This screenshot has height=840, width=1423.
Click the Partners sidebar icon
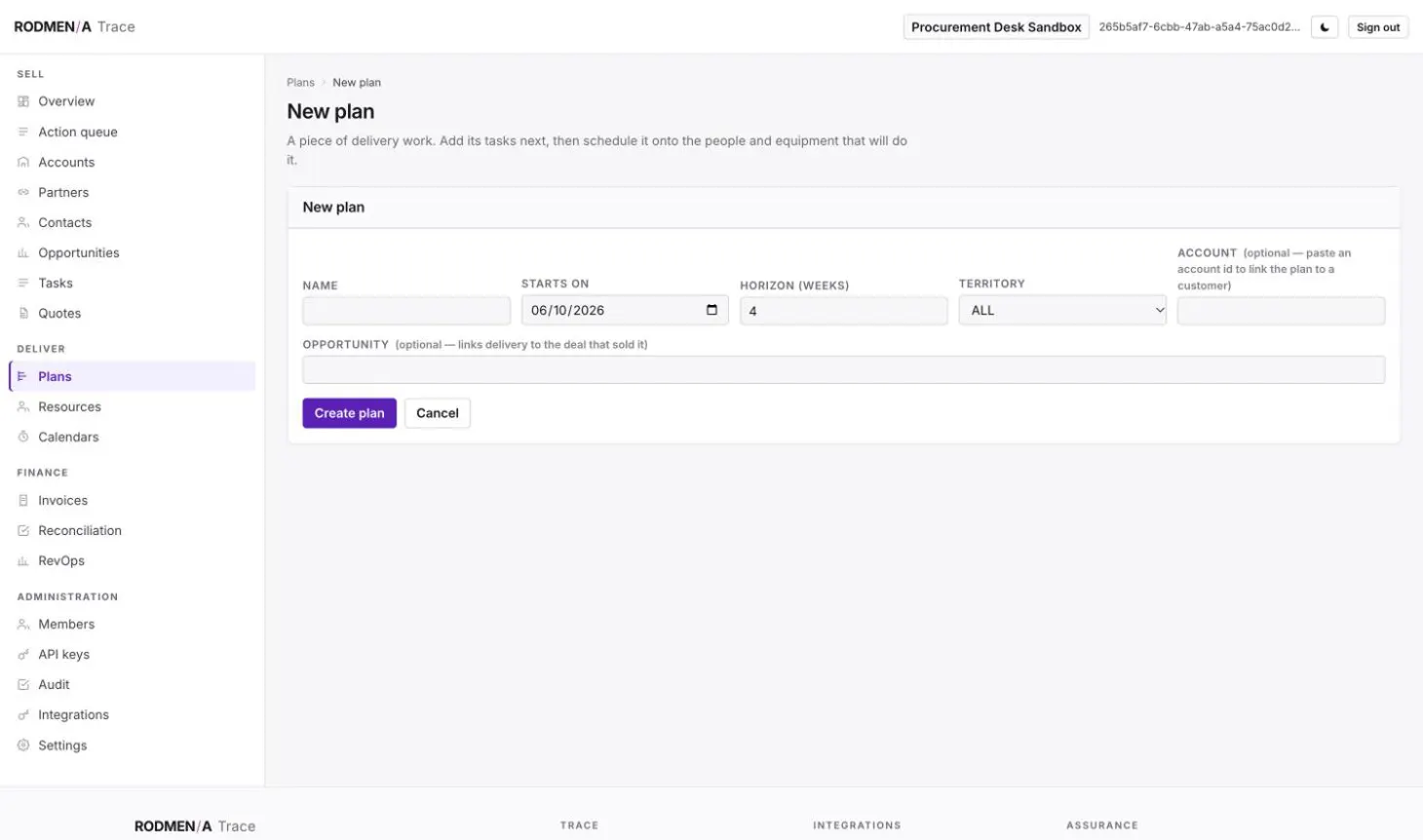(x=23, y=192)
